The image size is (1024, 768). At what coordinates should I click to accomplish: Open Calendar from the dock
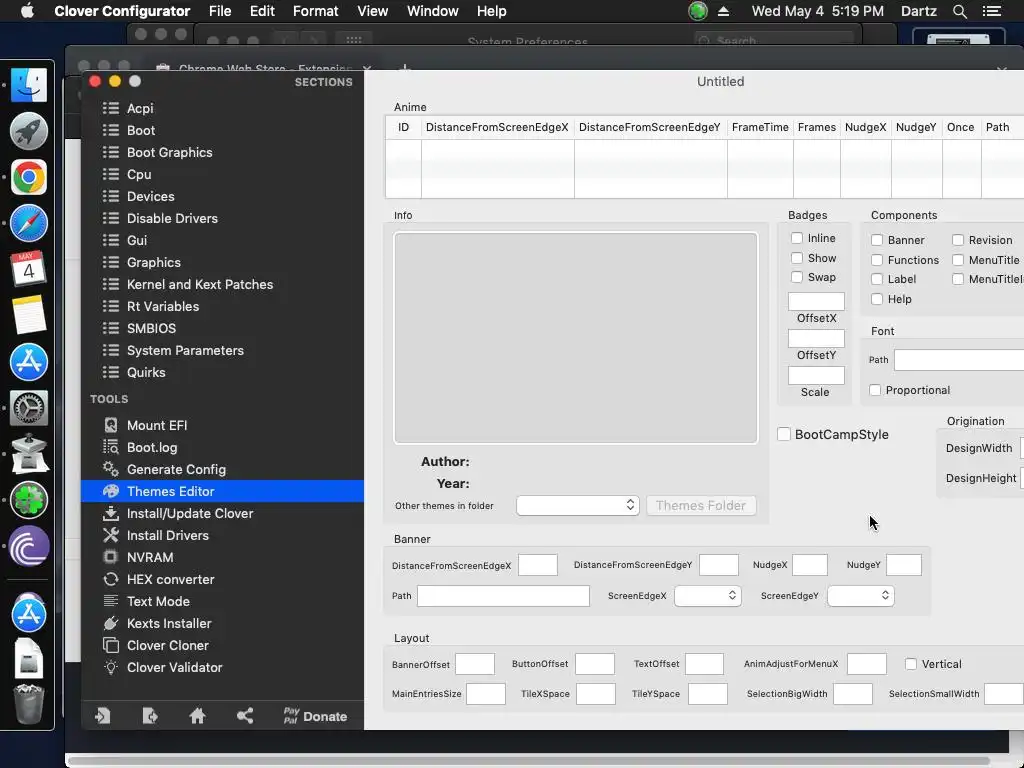tap(29, 269)
